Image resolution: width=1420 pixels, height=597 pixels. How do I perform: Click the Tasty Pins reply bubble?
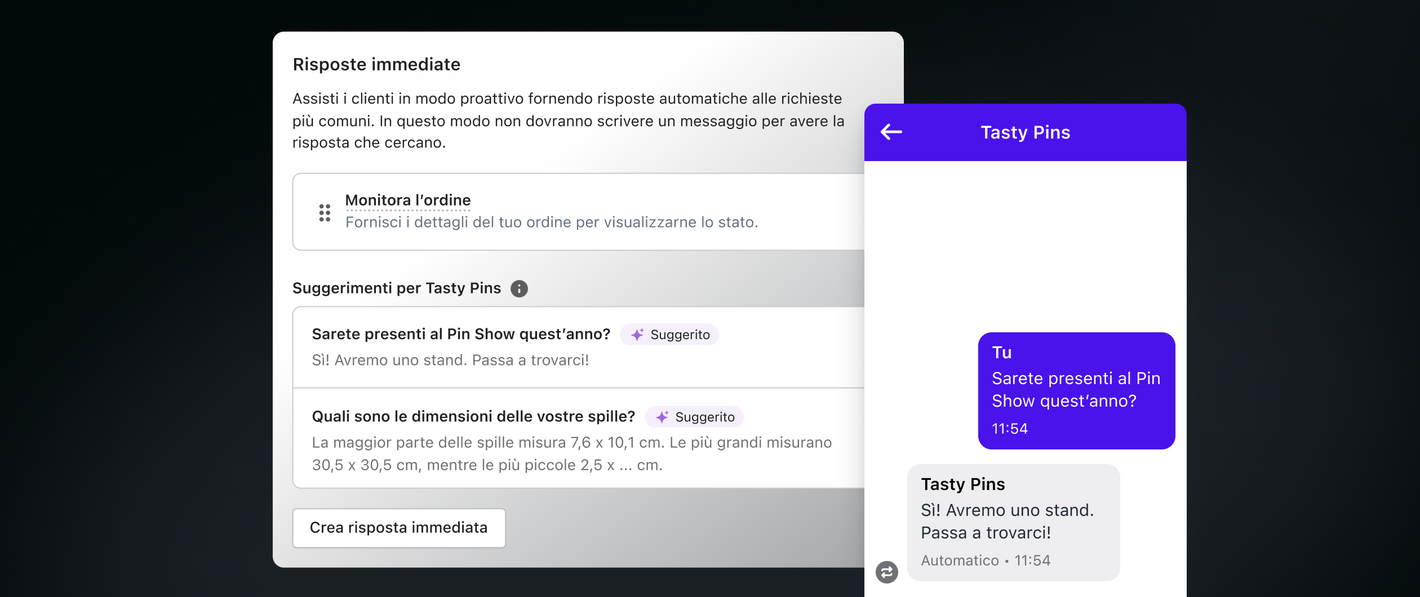[x=1013, y=522]
